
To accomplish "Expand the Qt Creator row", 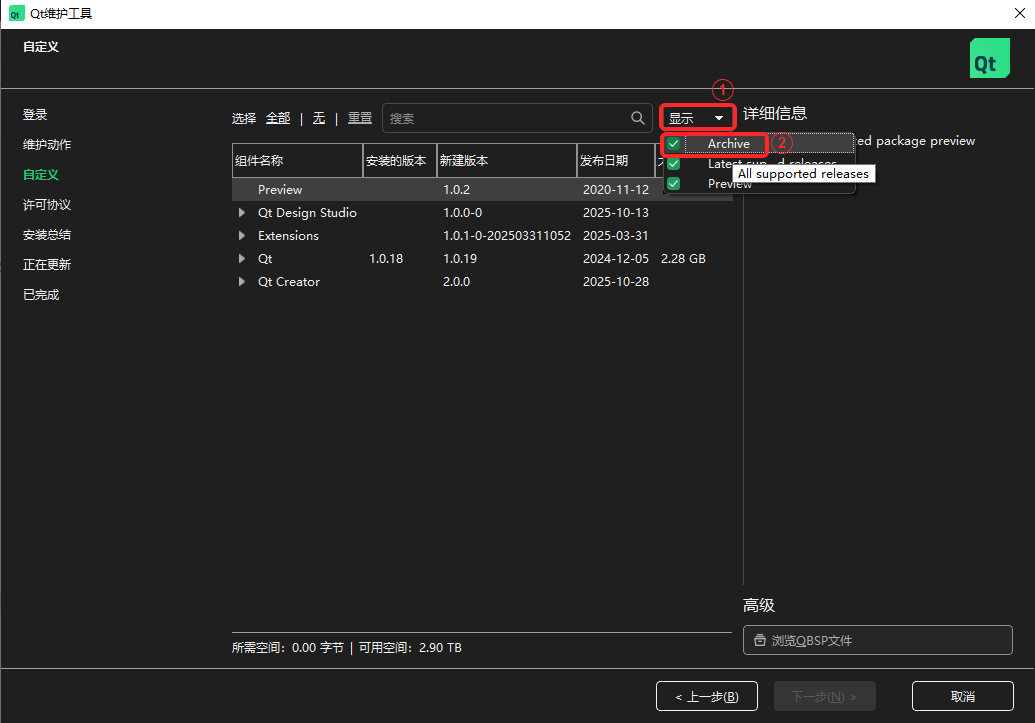I will 242,282.
